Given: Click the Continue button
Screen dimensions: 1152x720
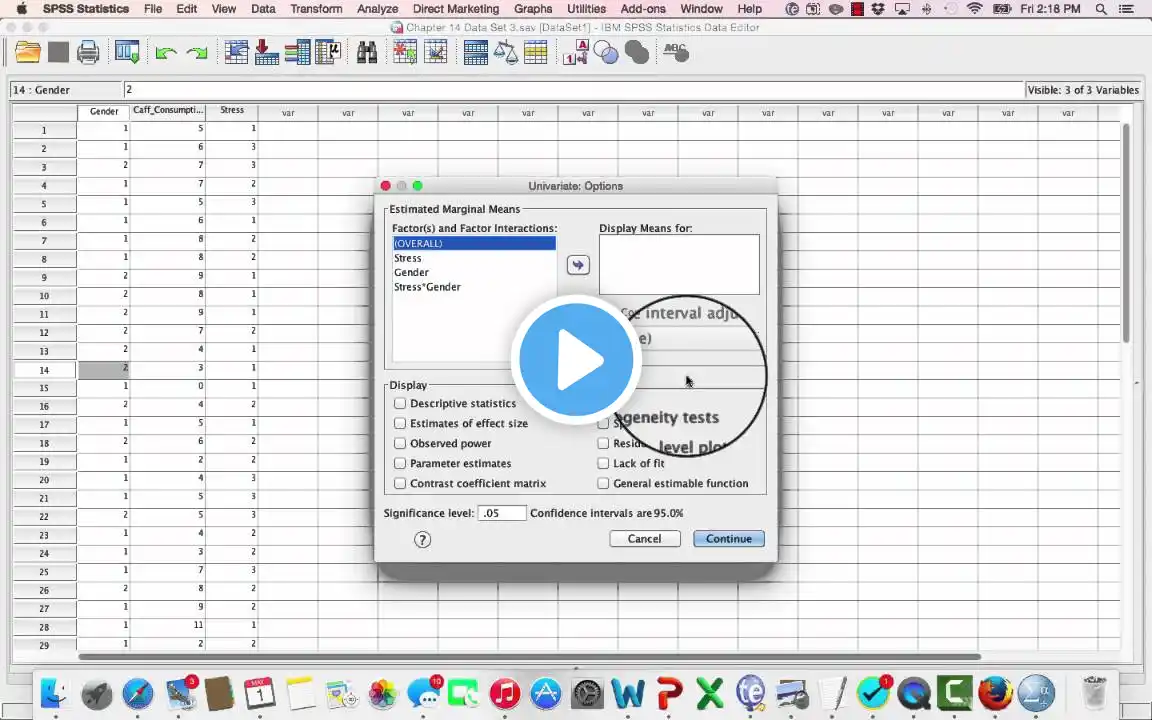Looking at the screenshot, I should pos(729,539).
